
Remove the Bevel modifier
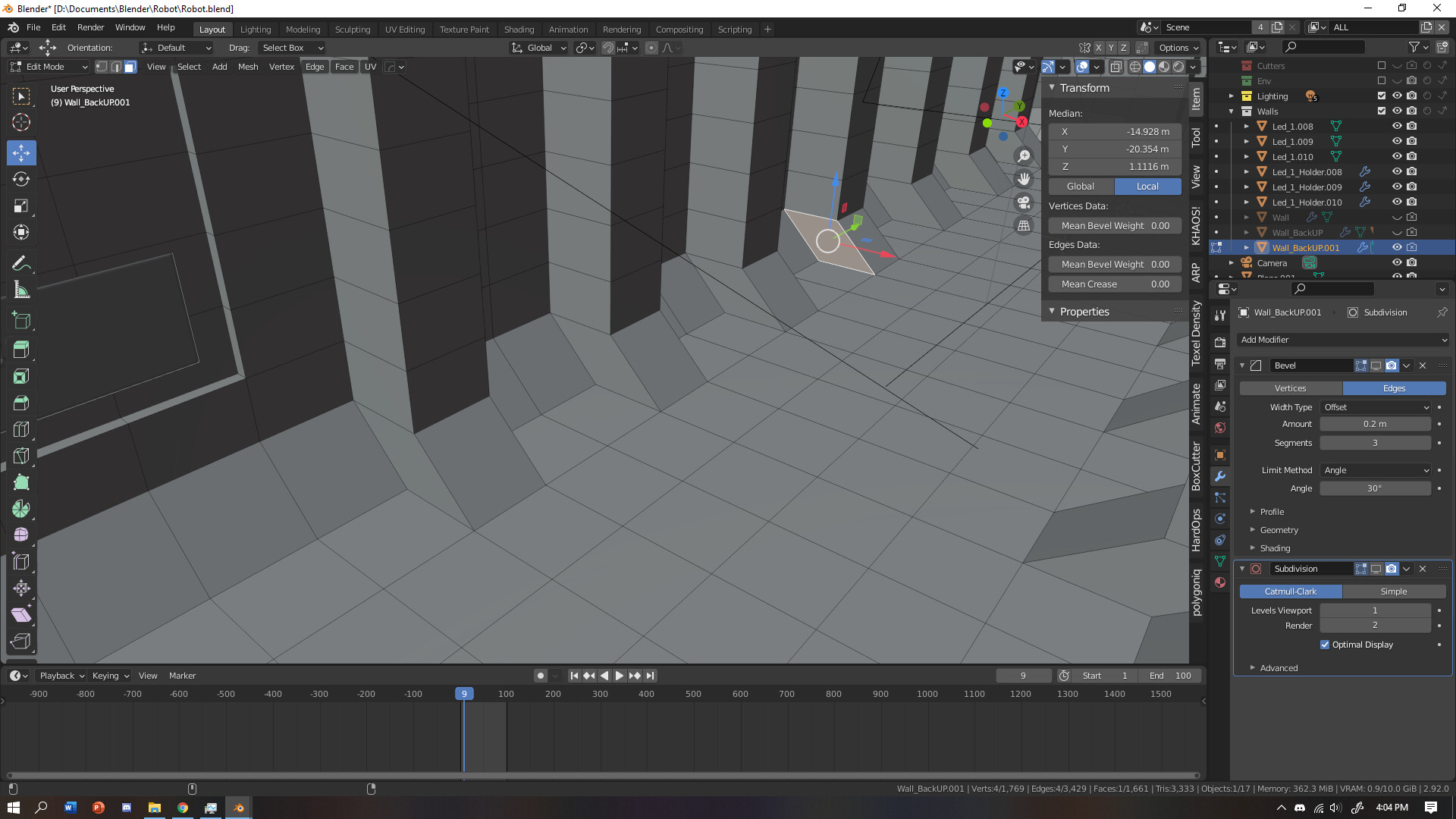click(1423, 366)
